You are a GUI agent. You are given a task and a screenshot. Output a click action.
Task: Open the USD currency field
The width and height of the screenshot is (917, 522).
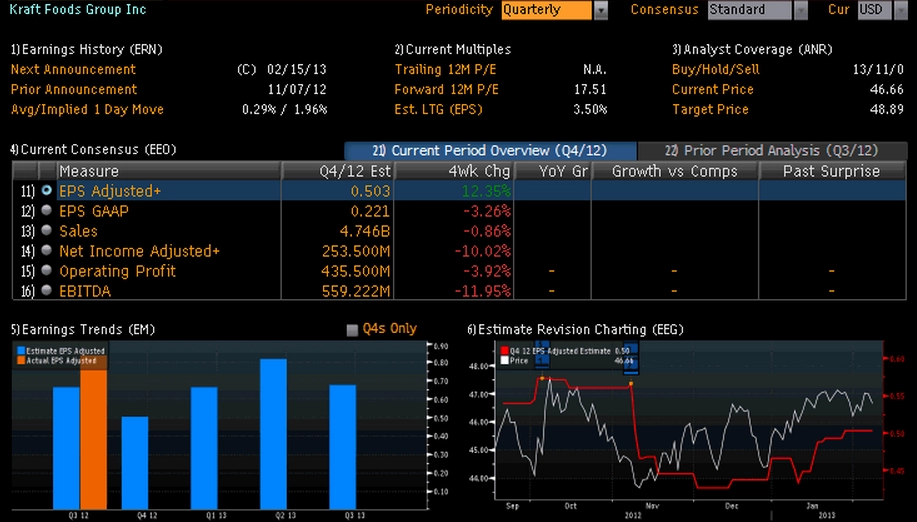pyautogui.click(x=874, y=10)
